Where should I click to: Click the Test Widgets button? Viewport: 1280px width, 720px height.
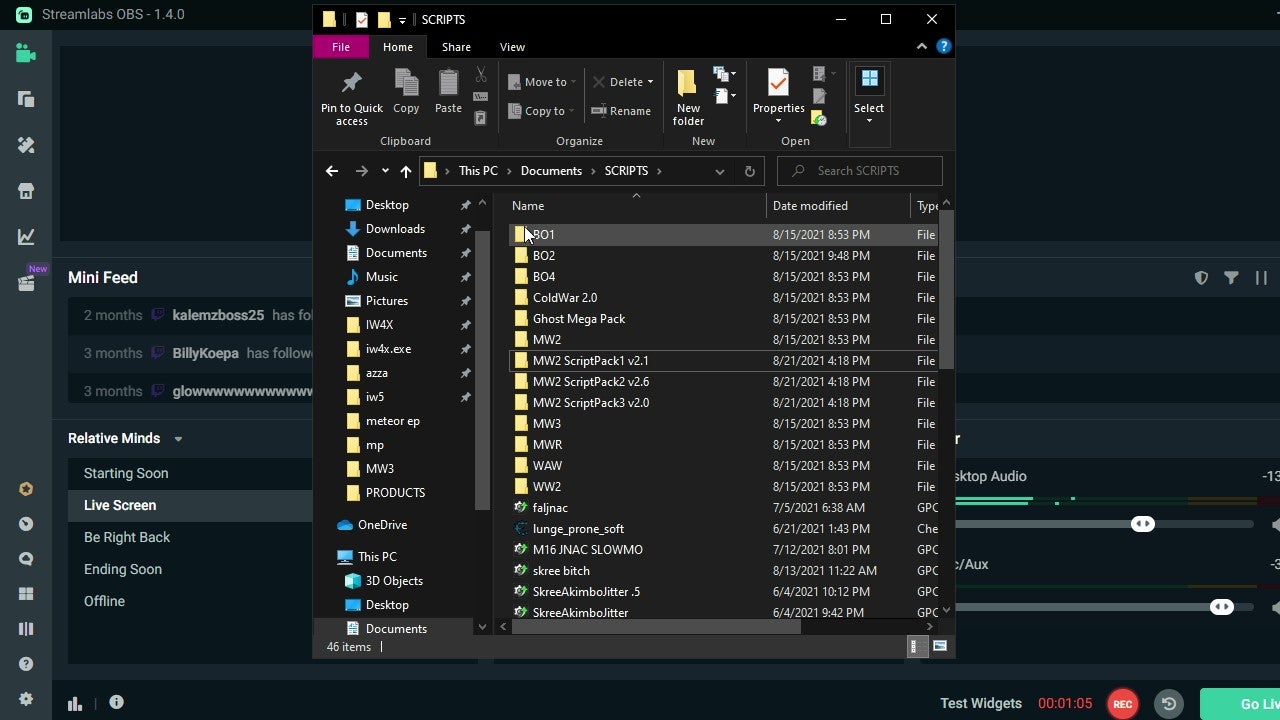980,704
